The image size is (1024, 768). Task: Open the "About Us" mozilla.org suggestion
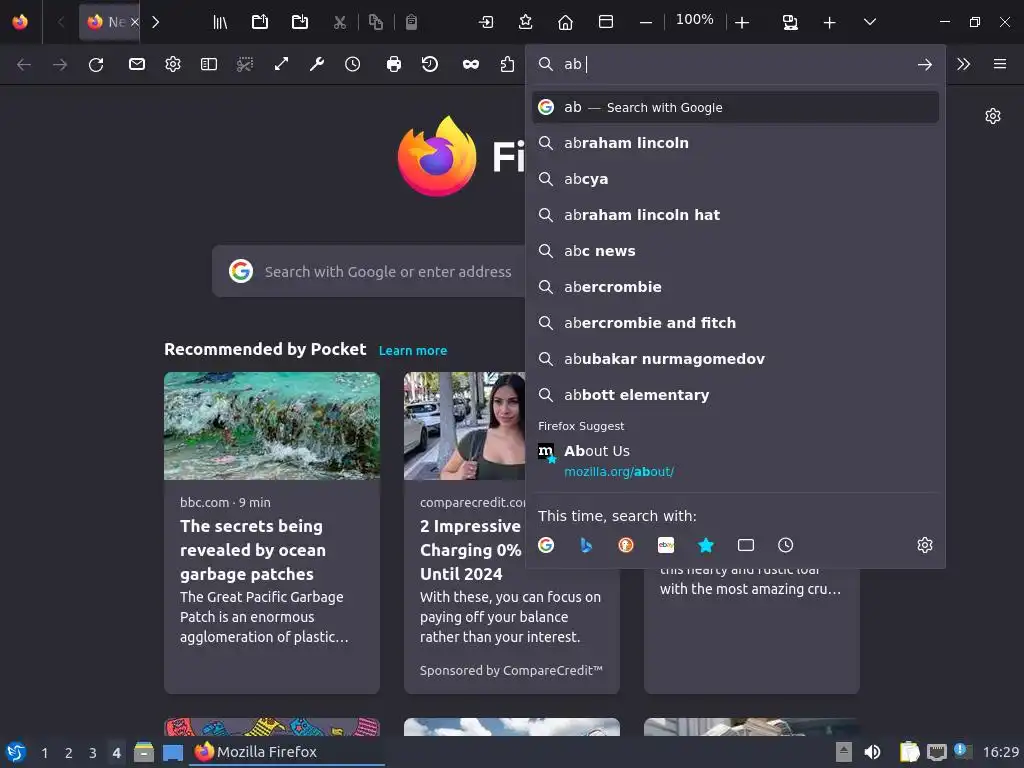(x=735, y=461)
